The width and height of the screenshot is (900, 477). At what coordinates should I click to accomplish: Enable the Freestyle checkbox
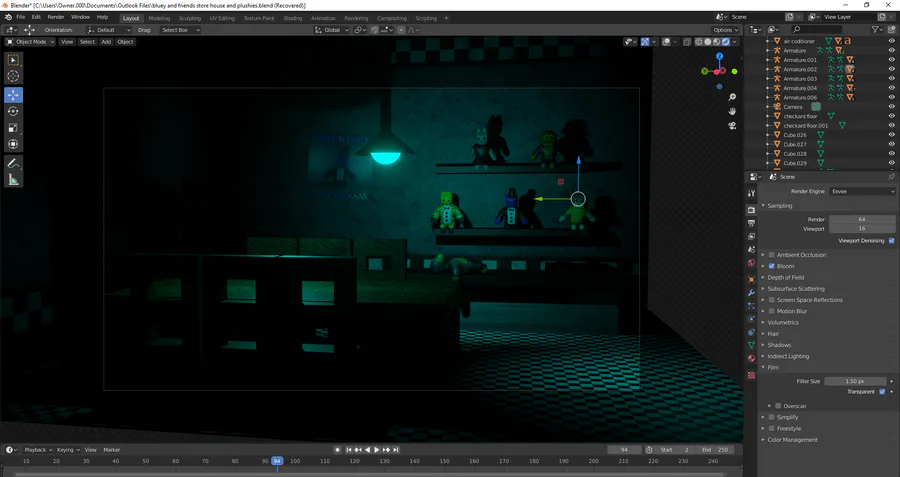point(771,429)
